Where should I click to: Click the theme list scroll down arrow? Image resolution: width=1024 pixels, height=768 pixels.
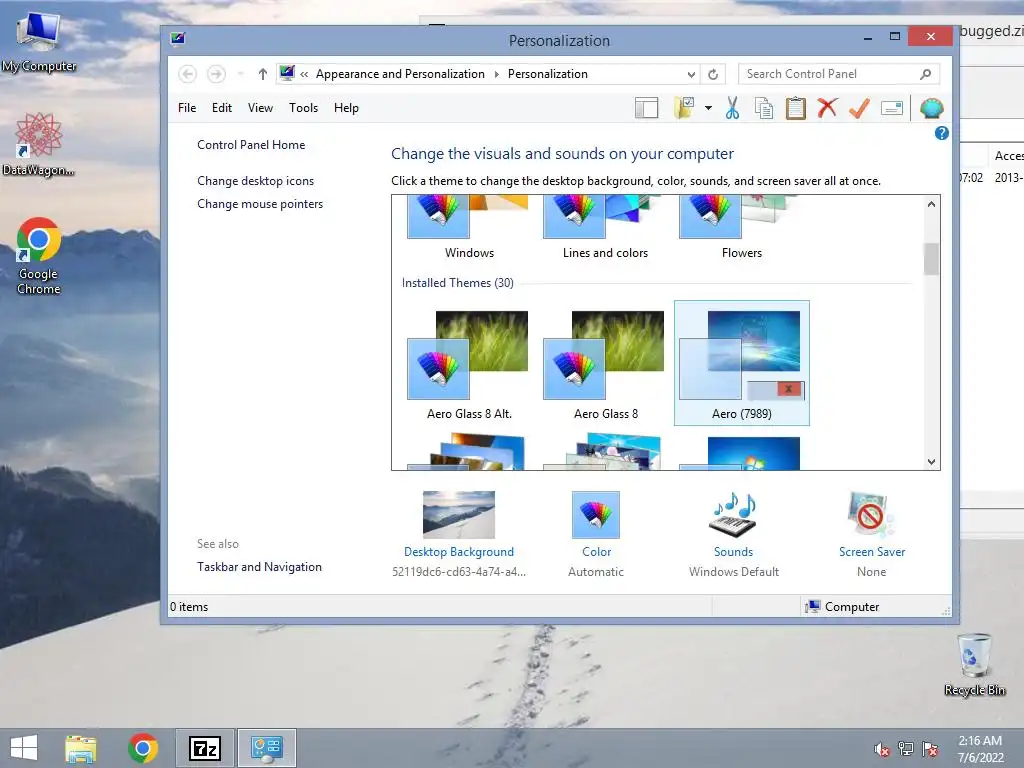(x=931, y=462)
